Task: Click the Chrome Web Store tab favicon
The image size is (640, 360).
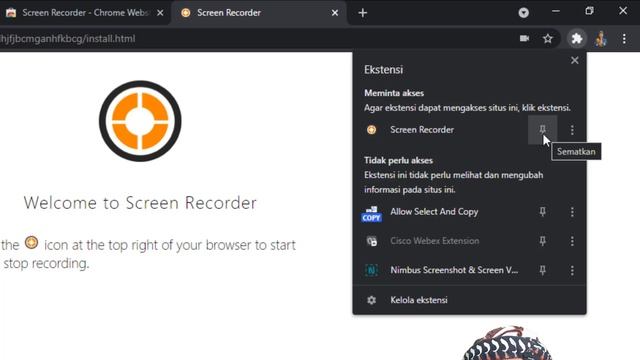Action: [11, 13]
